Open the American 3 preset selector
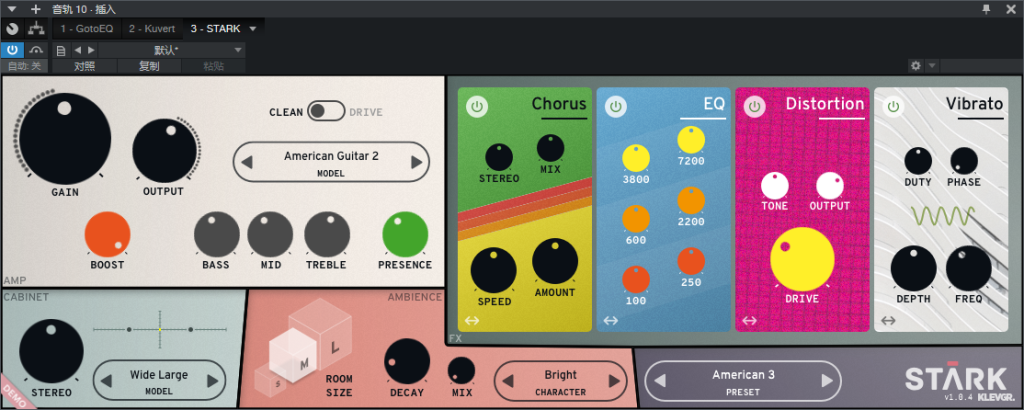 [x=743, y=381]
